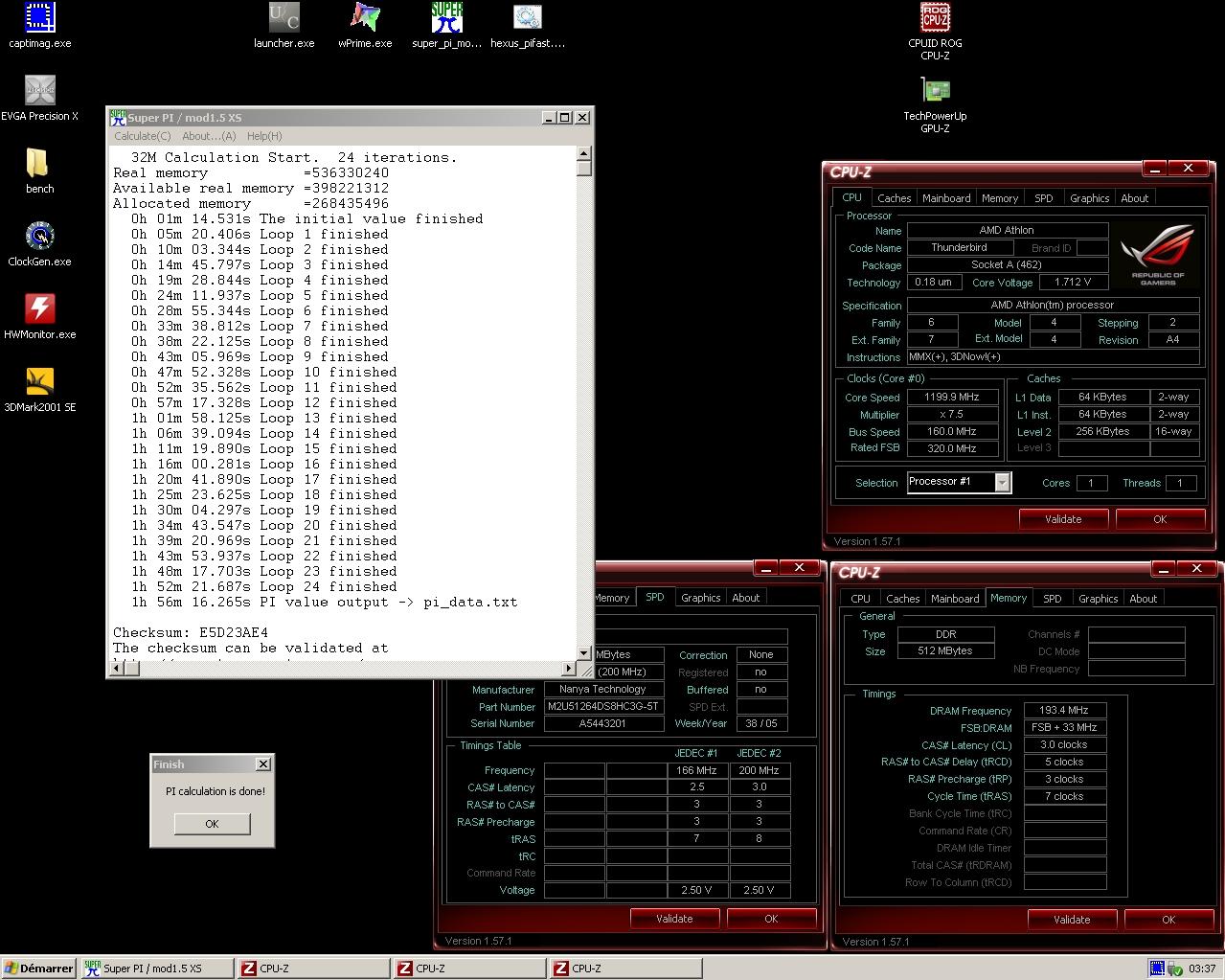
Task: Minimize the top CPU-Z window
Action: 1155,169
